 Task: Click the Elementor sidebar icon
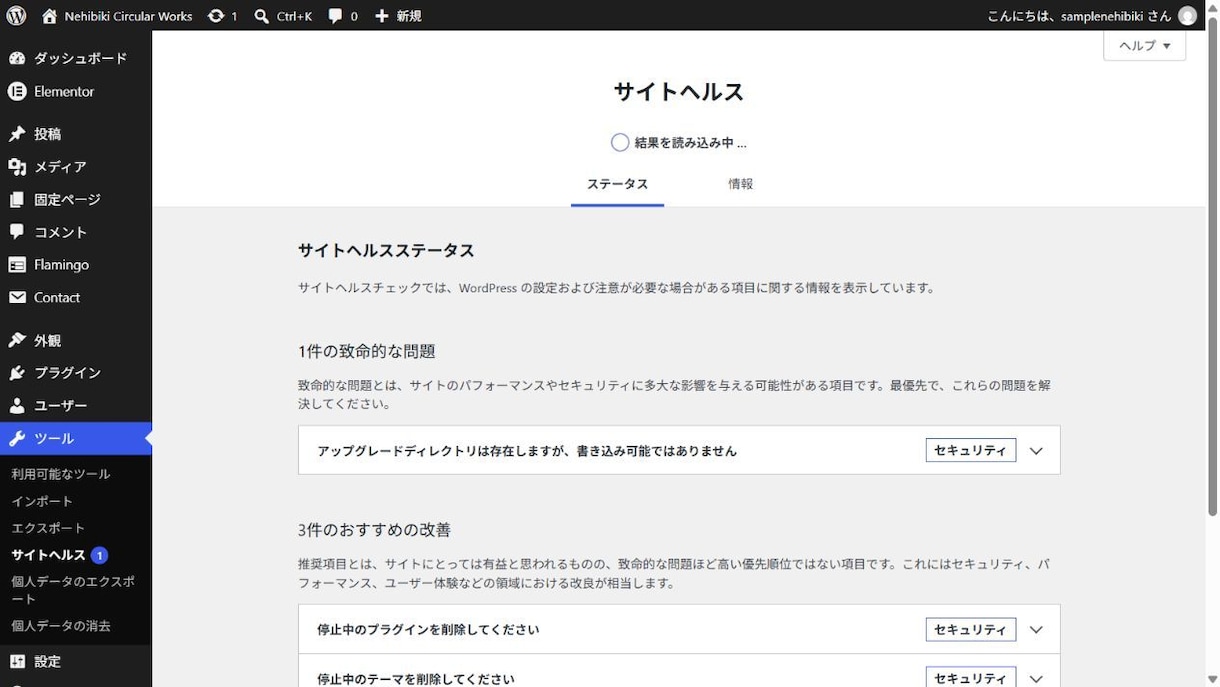click(17, 91)
